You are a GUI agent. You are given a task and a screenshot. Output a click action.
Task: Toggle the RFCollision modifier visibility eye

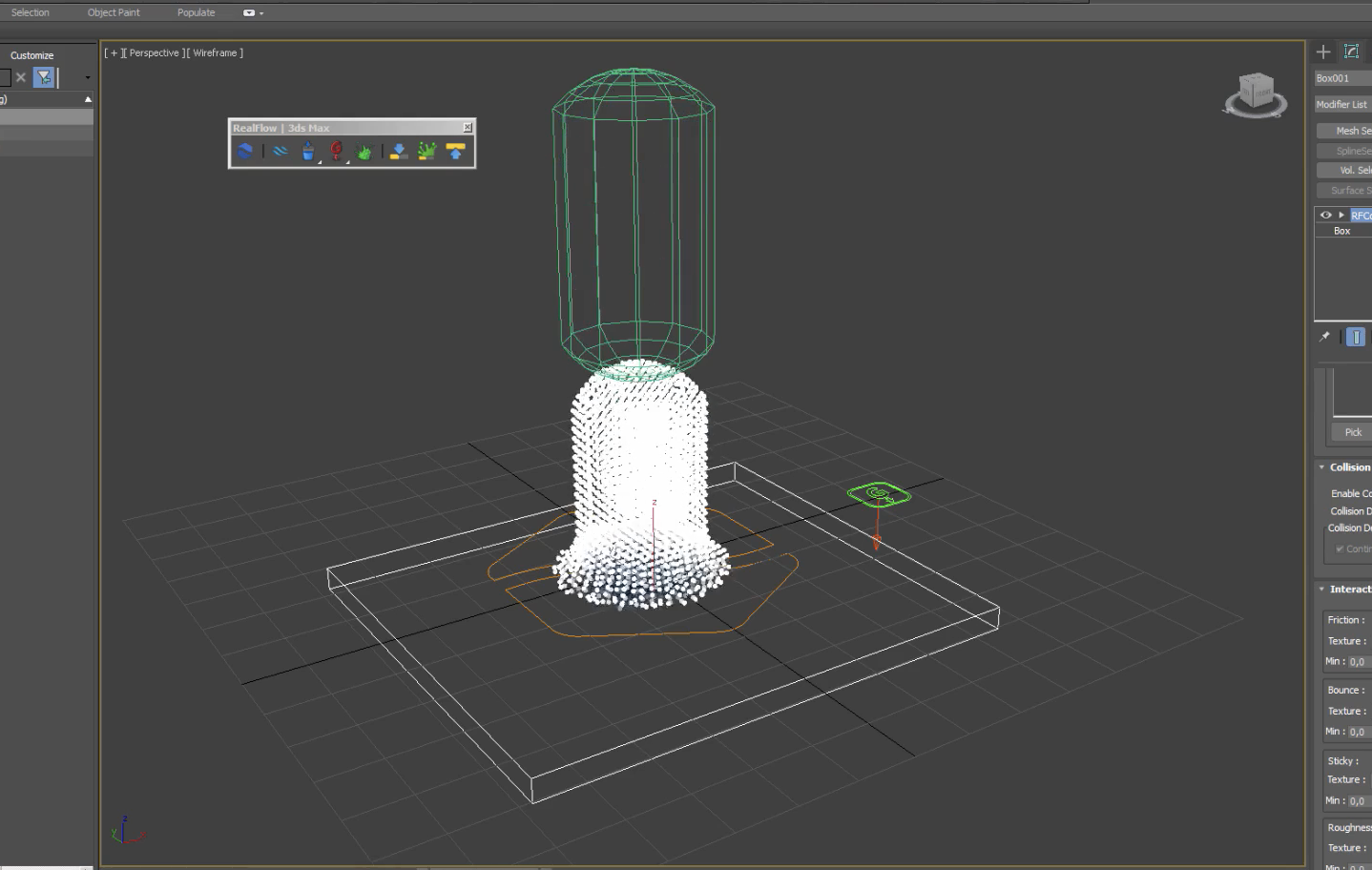[x=1325, y=215]
